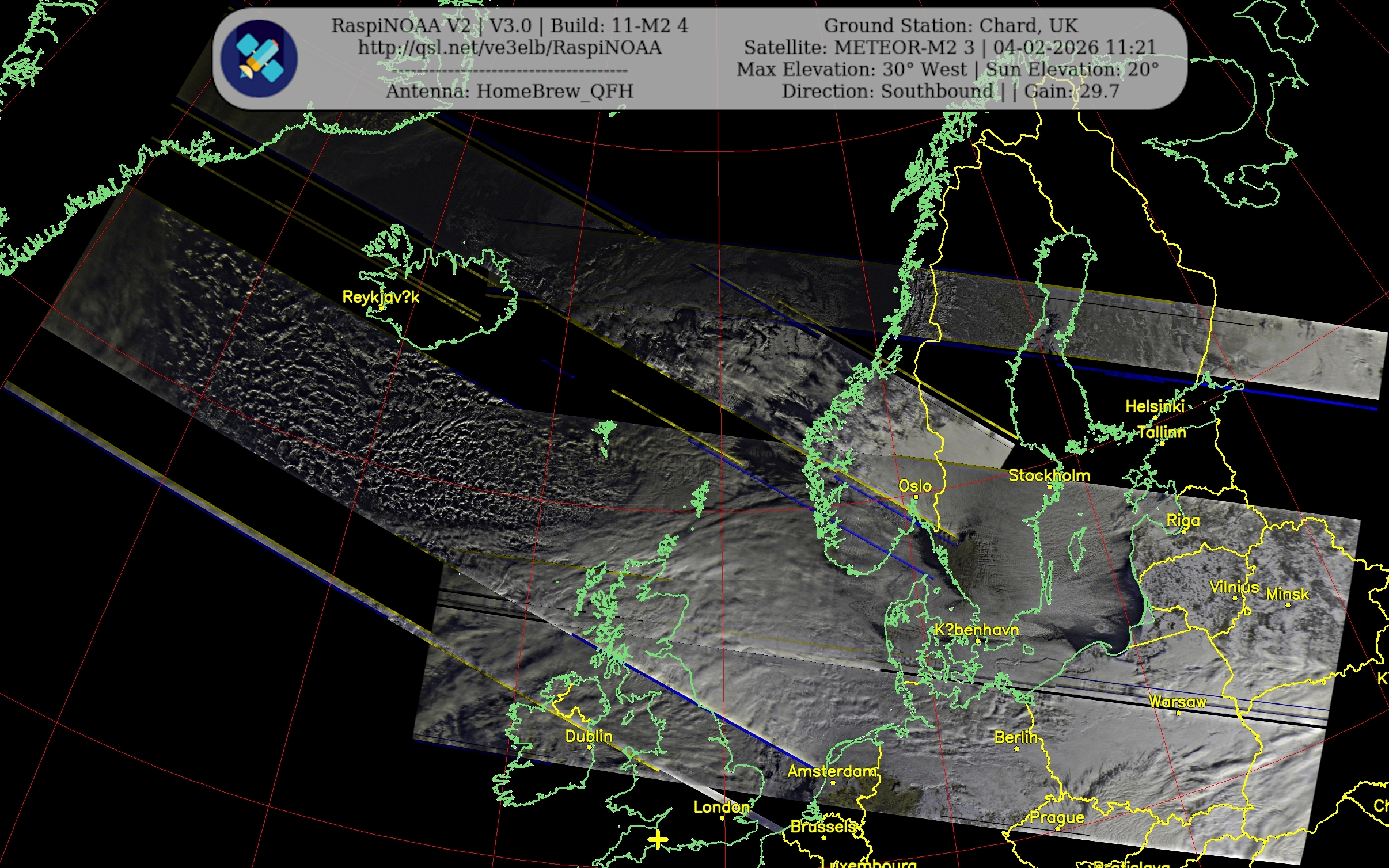Click the Reykjavik city label

pyautogui.click(x=381, y=297)
